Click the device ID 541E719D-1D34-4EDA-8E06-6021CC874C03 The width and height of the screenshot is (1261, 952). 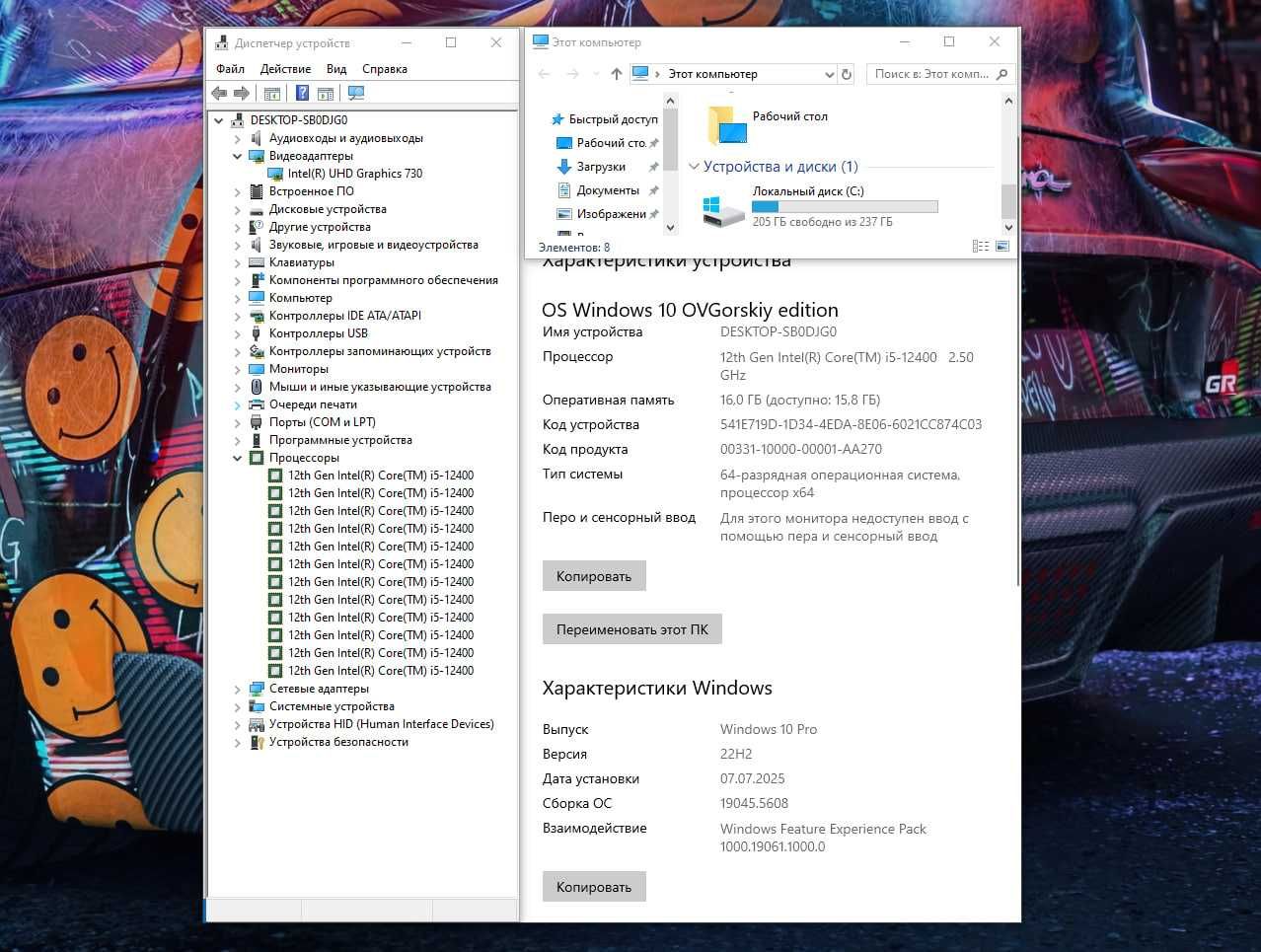[851, 424]
